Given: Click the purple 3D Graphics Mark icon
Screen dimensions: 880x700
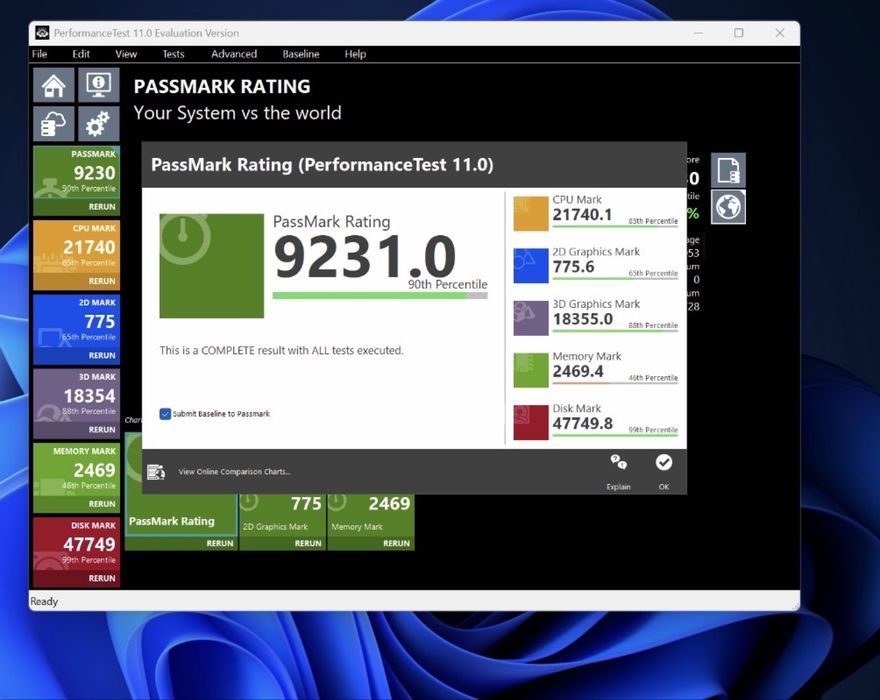Looking at the screenshot, I should [530, 318].
